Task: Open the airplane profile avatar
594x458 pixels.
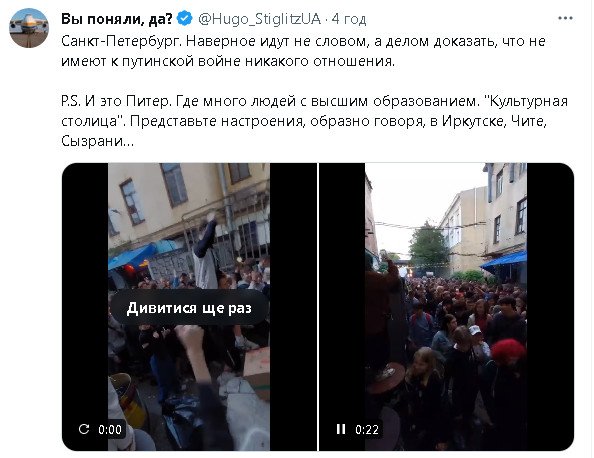Action: (29, 28)
